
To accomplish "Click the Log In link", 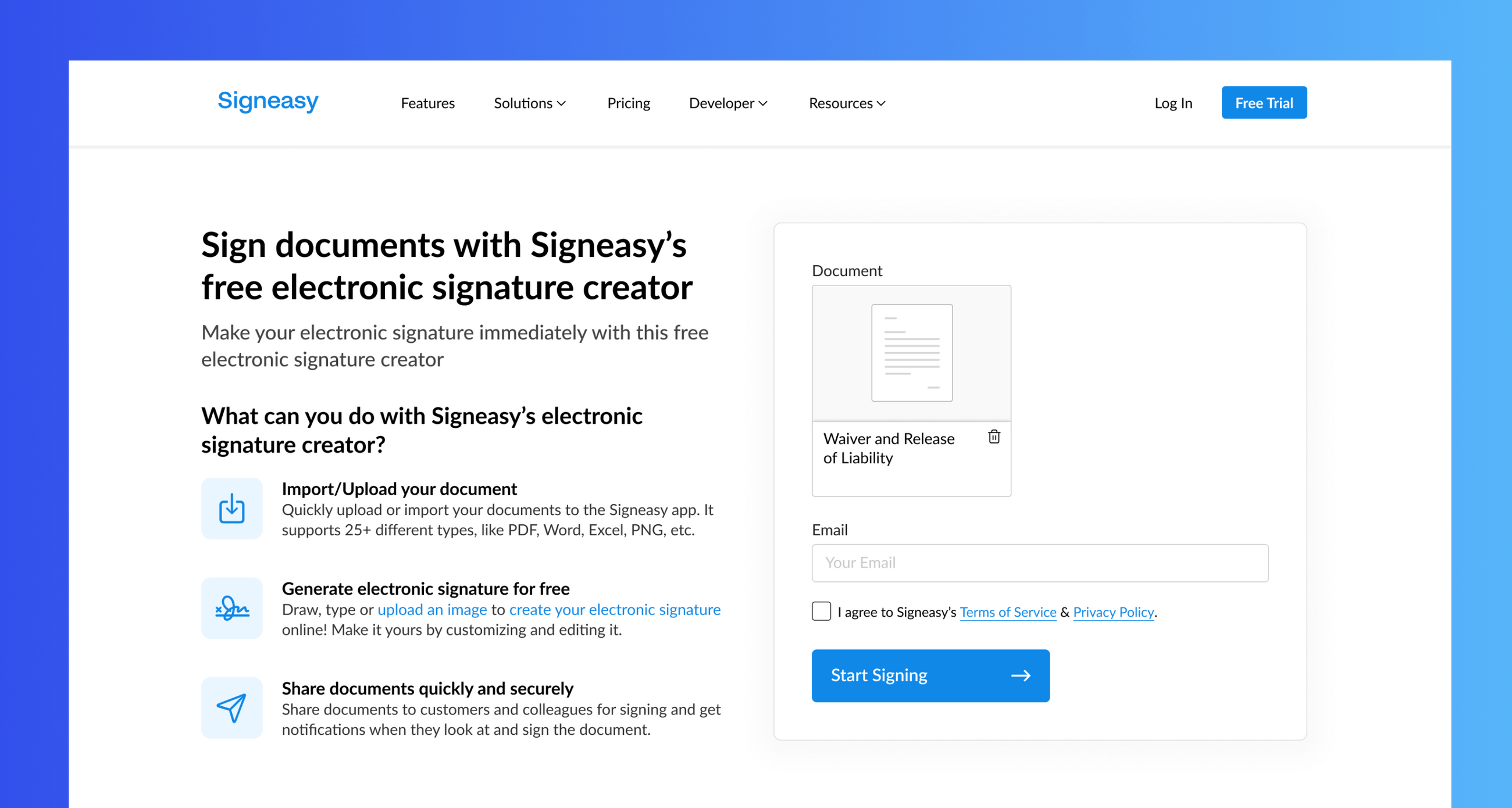I will tap(1173, 103).
